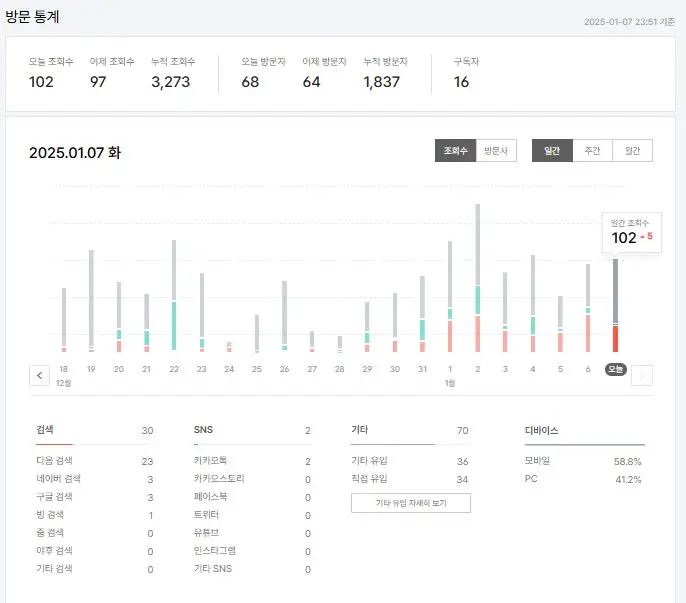Screen dimensions: 686x603
Task: Click the 카카오스토리 row
Action: click(252, 479)
